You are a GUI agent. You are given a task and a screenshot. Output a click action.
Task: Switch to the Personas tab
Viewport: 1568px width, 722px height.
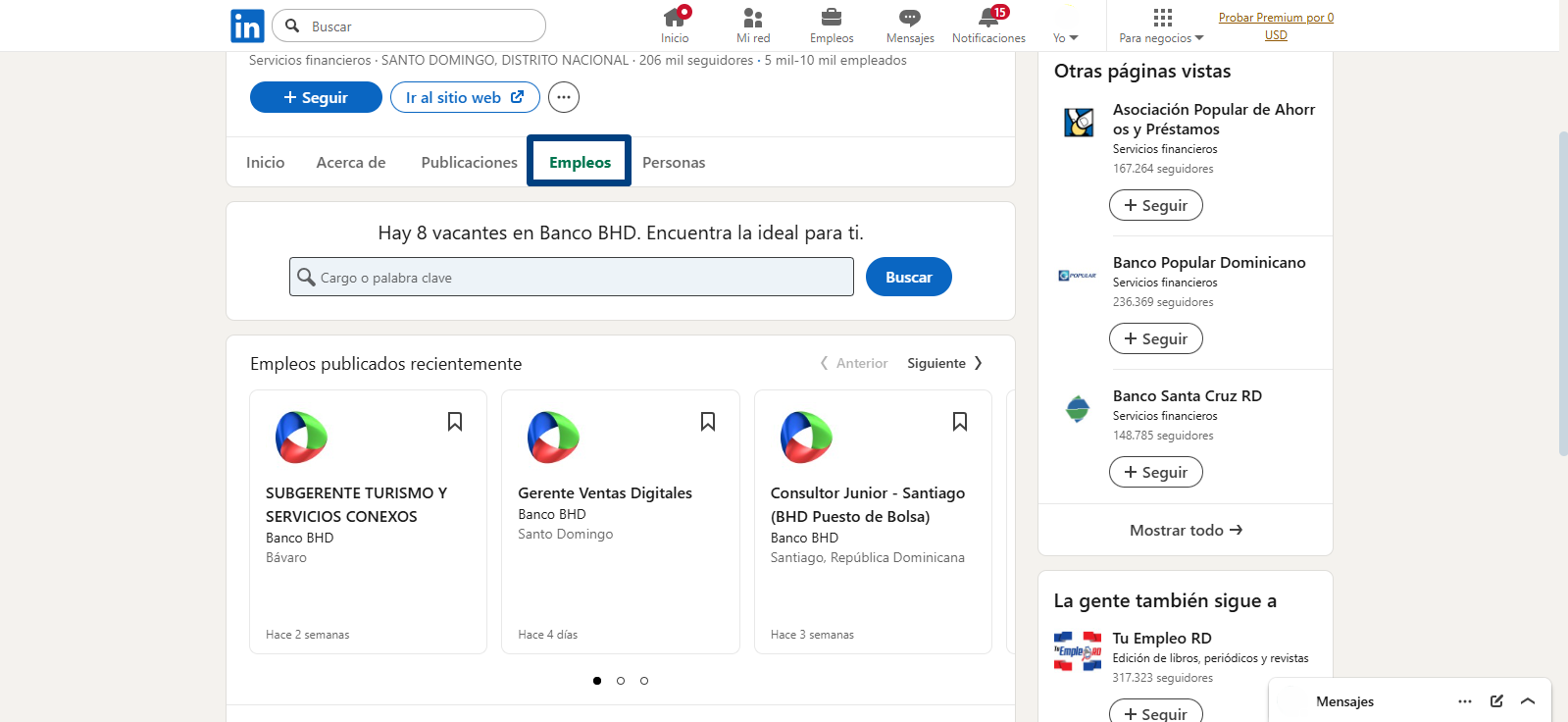[674, 162]
